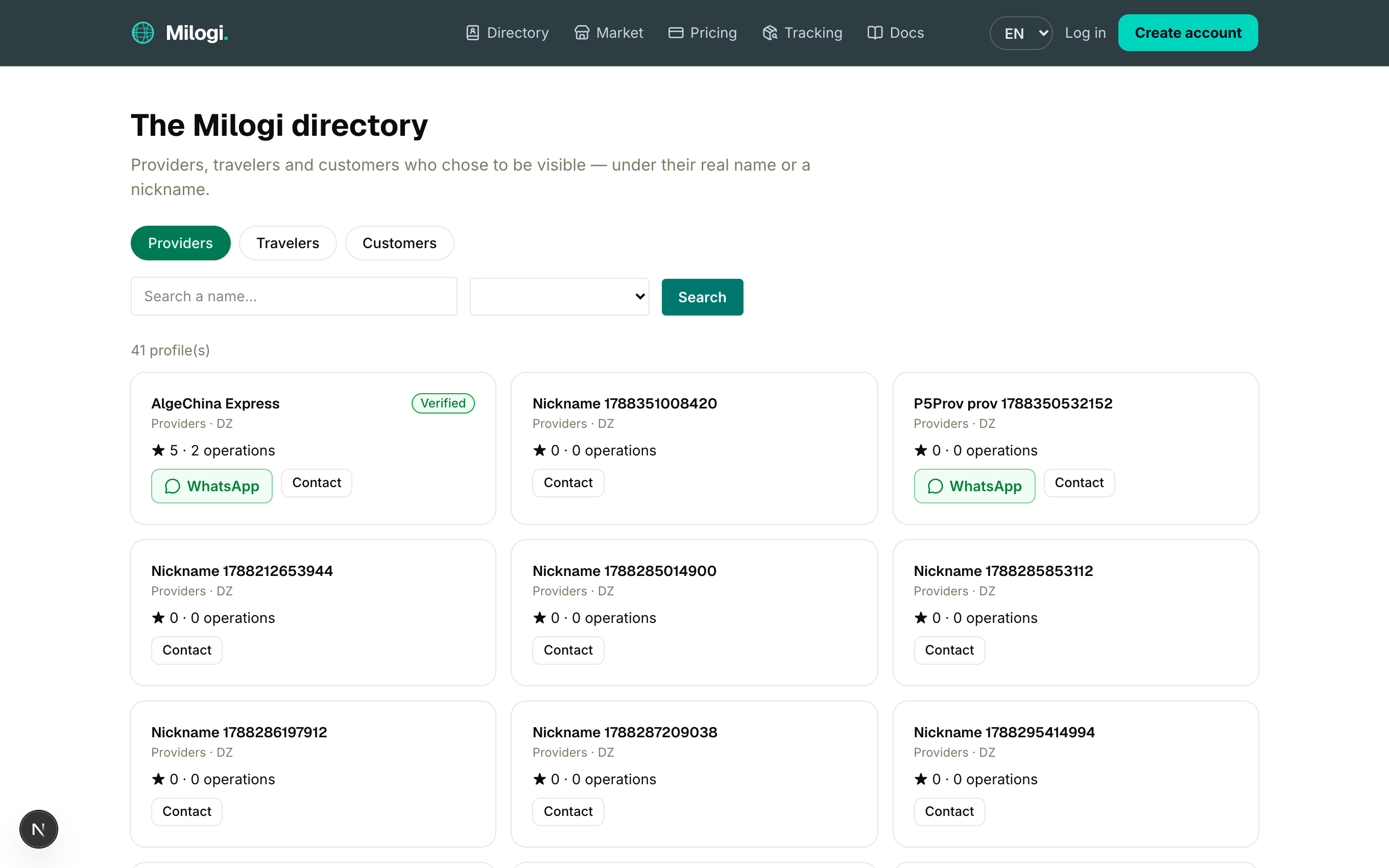This screenshot has height=868, width=1389.
Task: Open the Docs menu link
Action: coord(895,33)
